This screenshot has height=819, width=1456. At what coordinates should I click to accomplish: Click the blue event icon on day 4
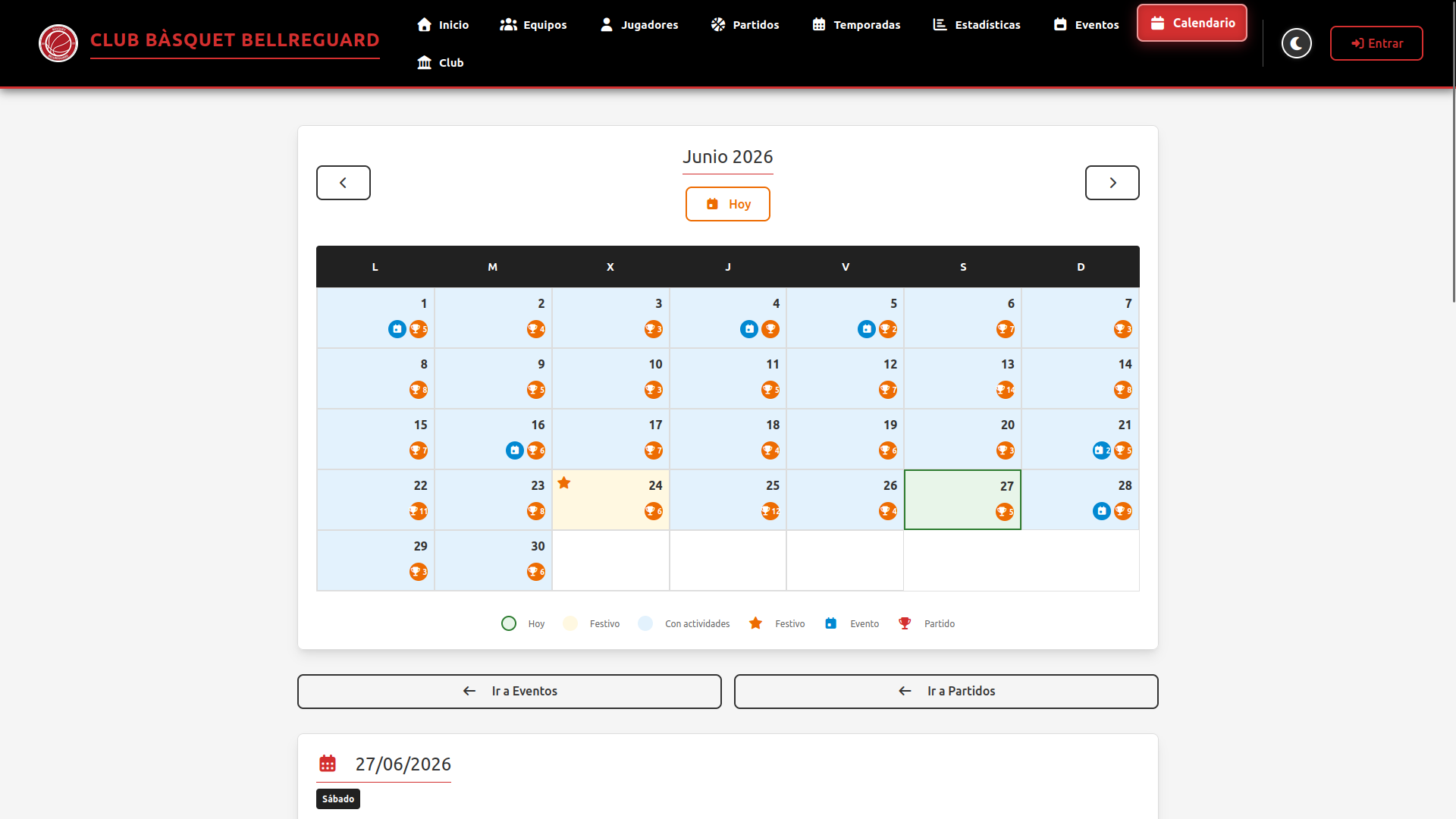(749, 329)
